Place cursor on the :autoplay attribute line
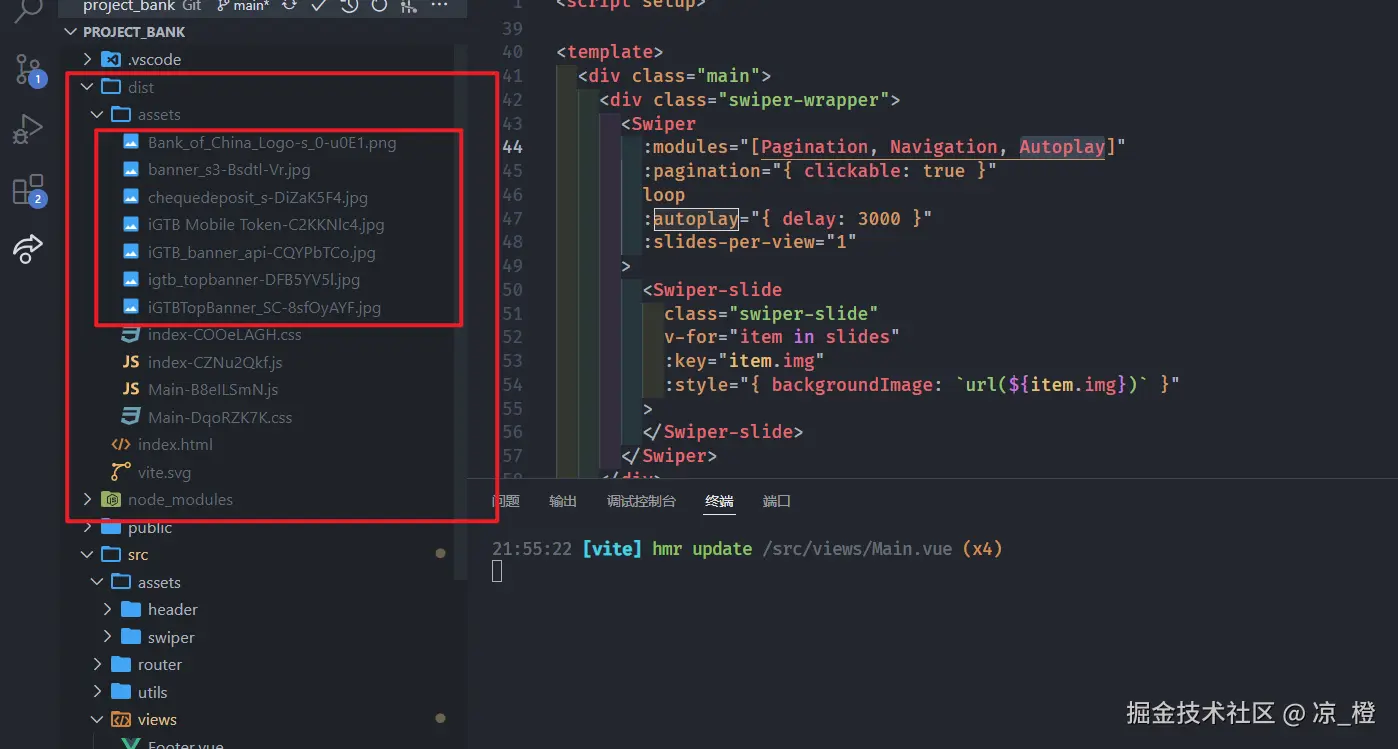 (x=788, y=219)
